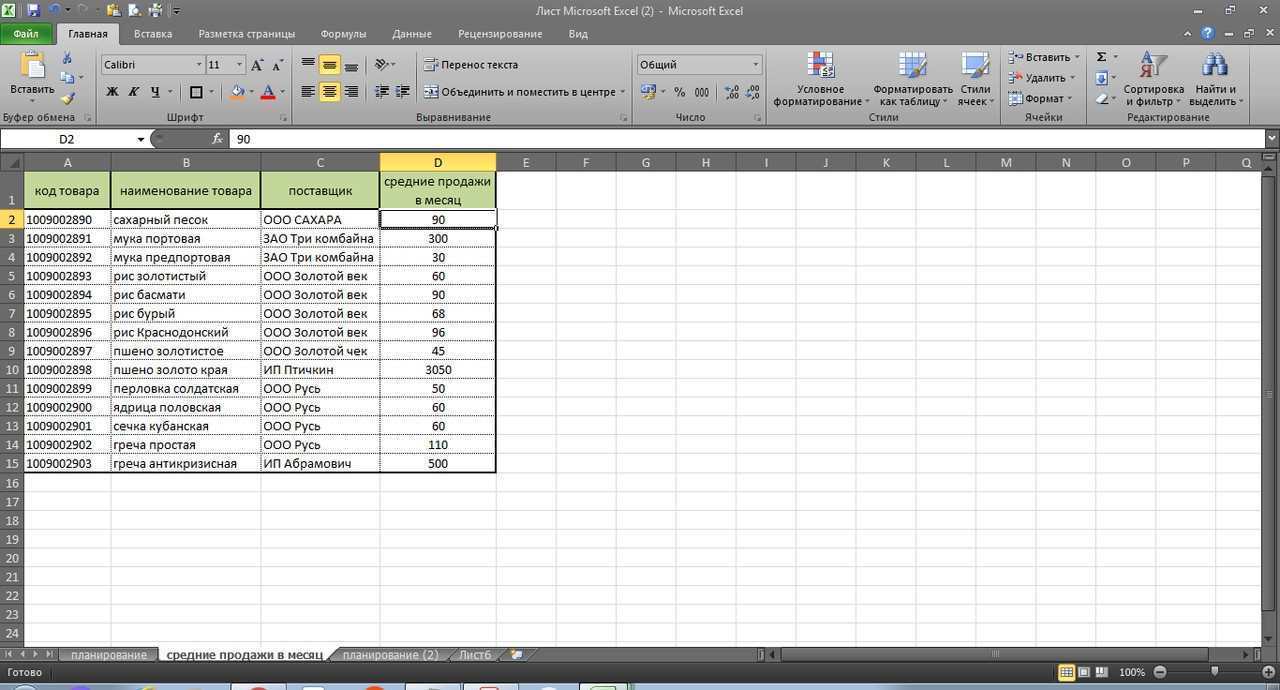
Task: Apply percent style number format
Action: click(x=680, y=92)
